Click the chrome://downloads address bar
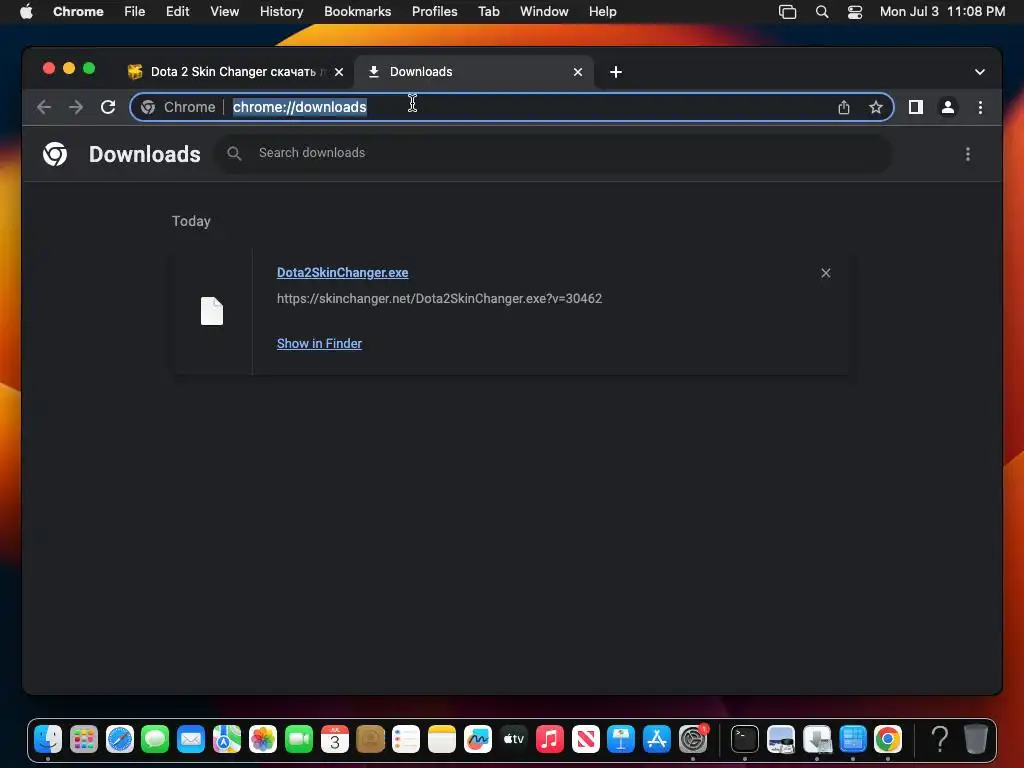This screenshot has height=768, width=1024. [x=511, y=107]
